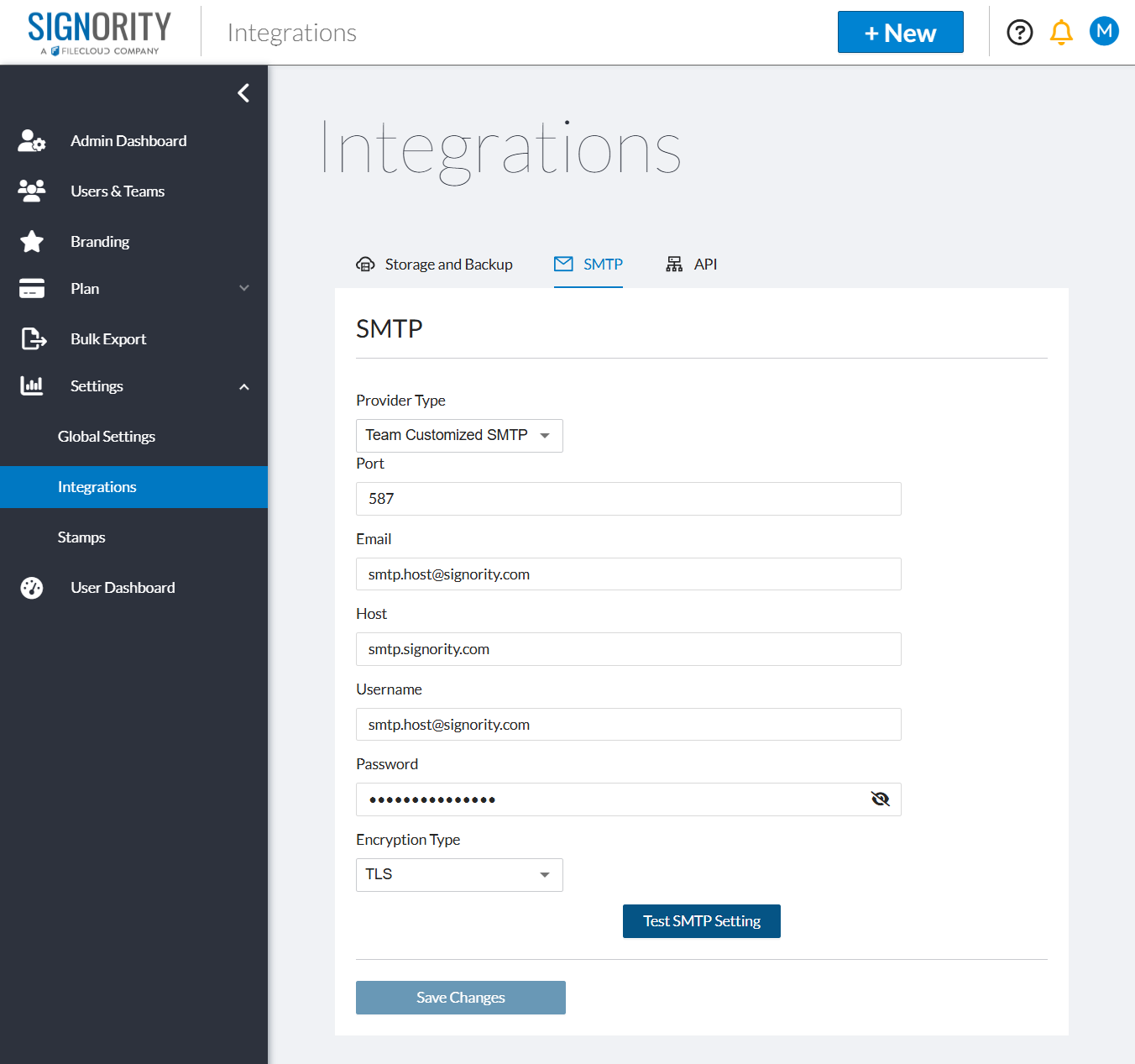Viewport: 1135px width, 1064px height.
Task: Click the Port input field
Action: coord(628,499)
